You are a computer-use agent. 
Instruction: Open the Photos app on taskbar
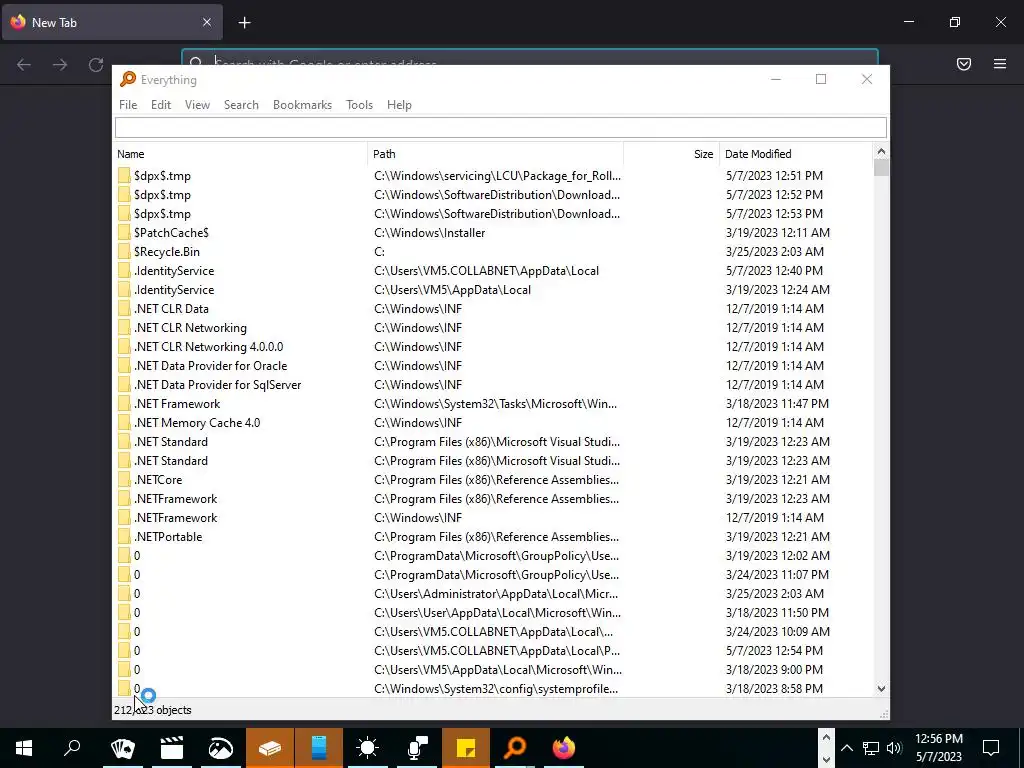coord(221,748)
